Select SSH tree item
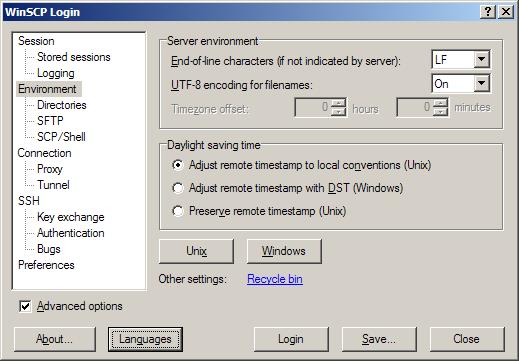 tap(29, 201)
